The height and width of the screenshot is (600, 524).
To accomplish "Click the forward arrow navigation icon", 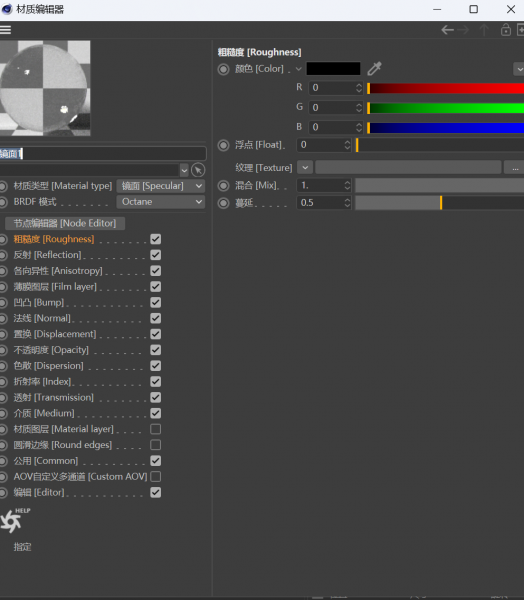I will click(x=464, y=30).
